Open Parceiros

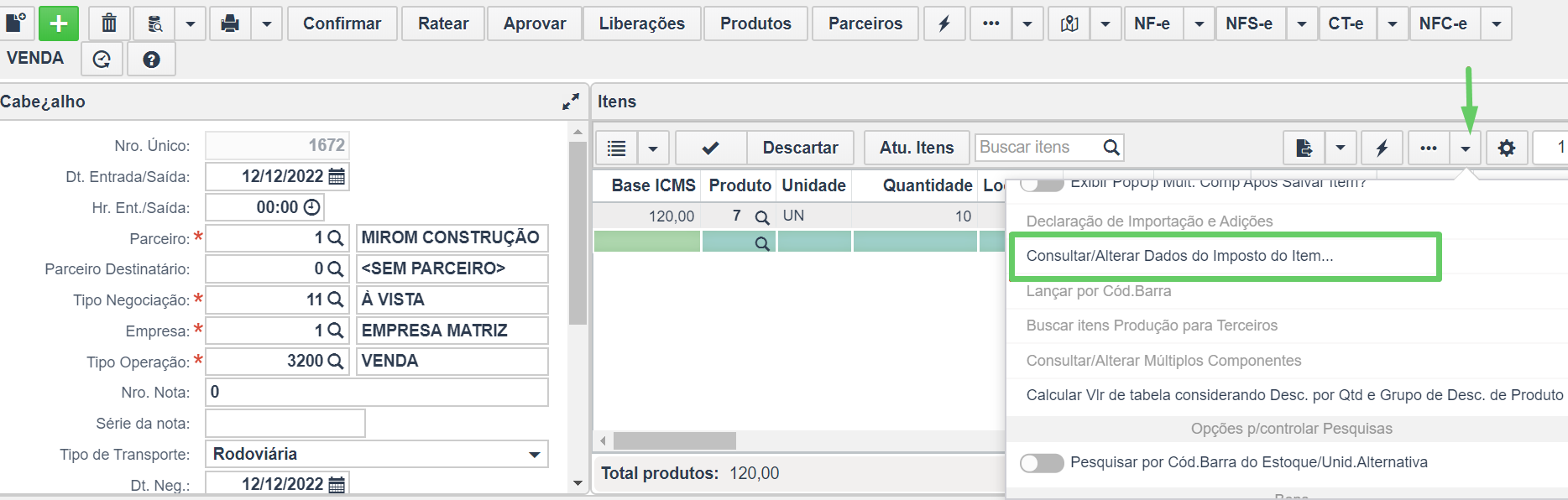point(865,23)
